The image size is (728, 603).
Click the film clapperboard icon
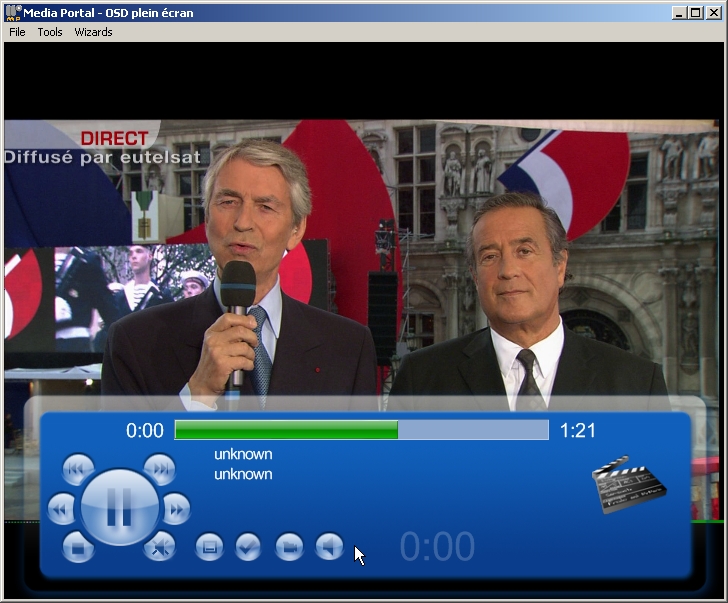pyautogui.click(x=629, y=484)
